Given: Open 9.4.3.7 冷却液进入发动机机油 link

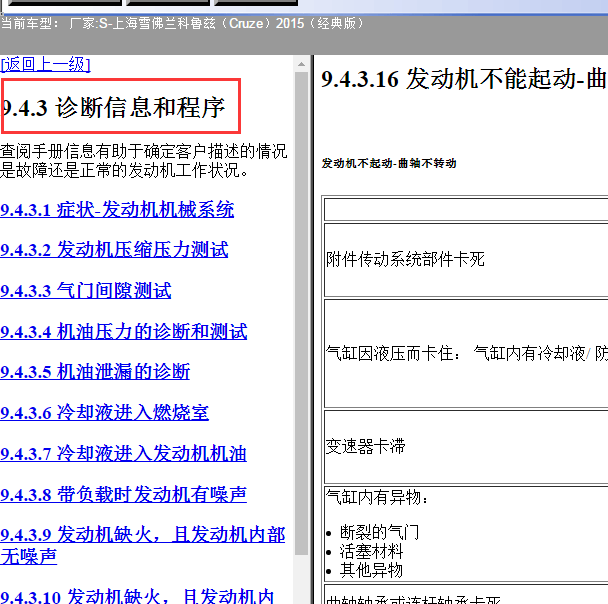Looking at the screenshot, I should coord(123,454).
